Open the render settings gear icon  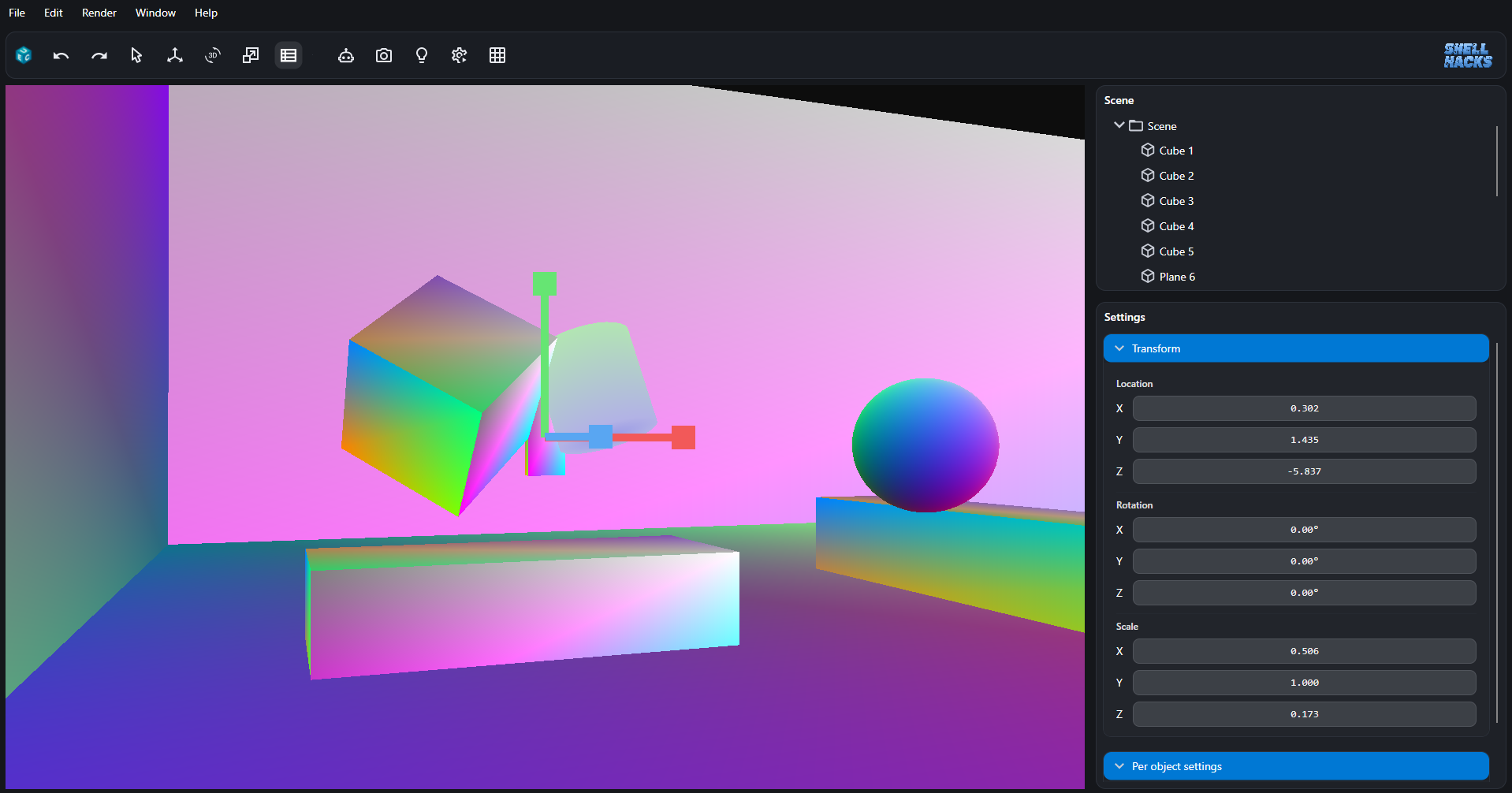pos(459,55)
